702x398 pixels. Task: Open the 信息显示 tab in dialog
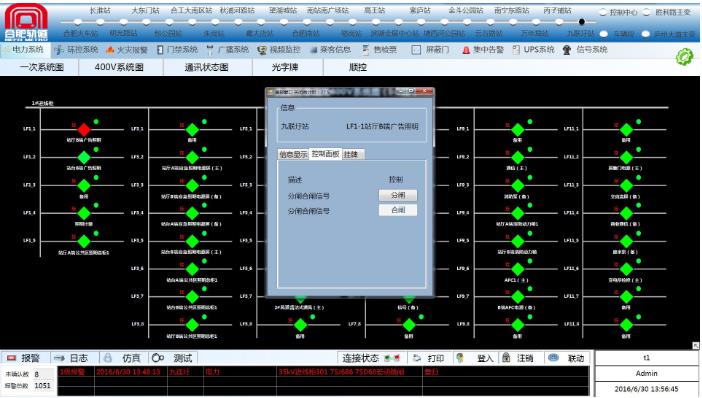(293, 154)
